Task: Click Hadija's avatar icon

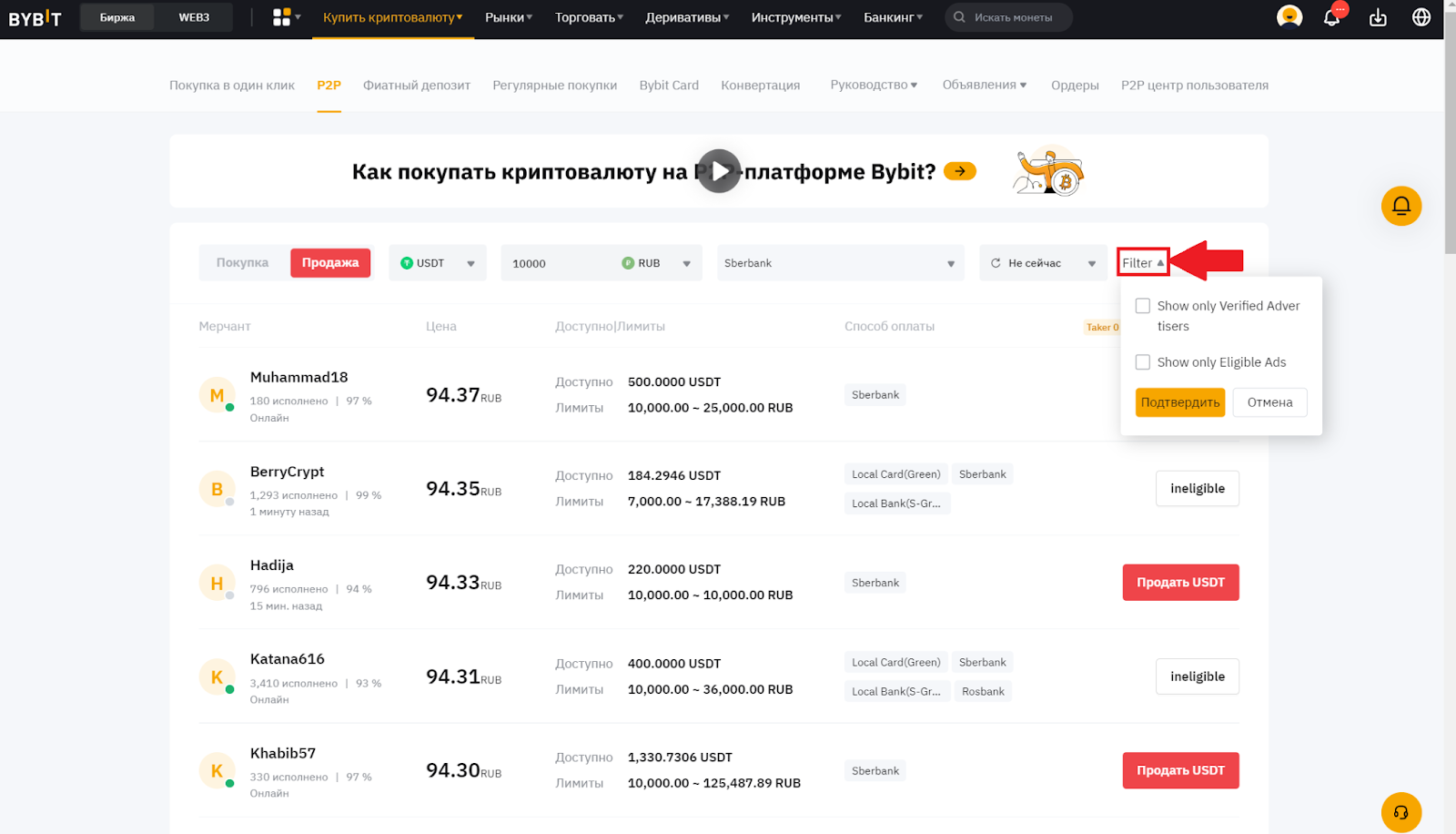Action: [217, 583]
